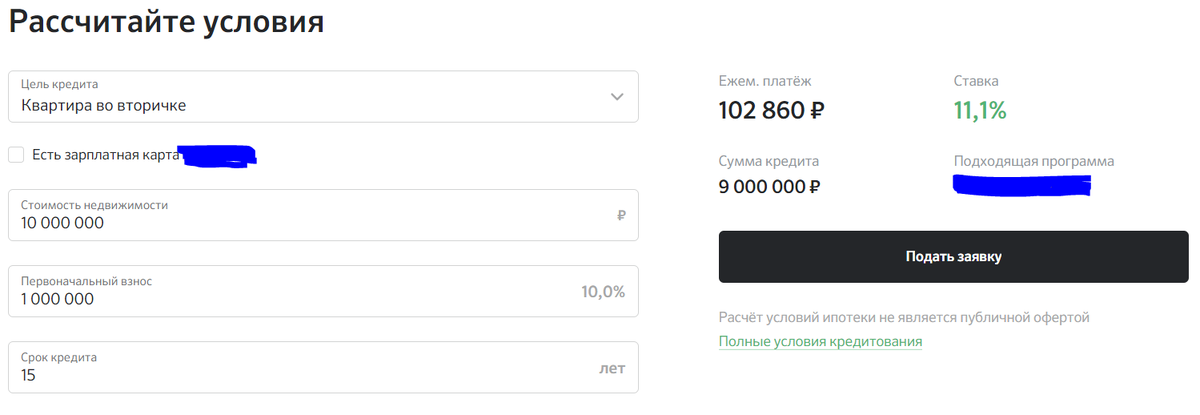
Task: Click 'Квартира во вторичке' selected option text
Action: click(x=103, y=105)
